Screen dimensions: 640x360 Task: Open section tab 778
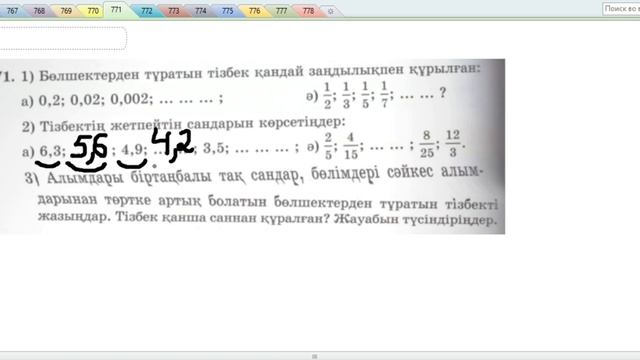(x=308, y=11)
